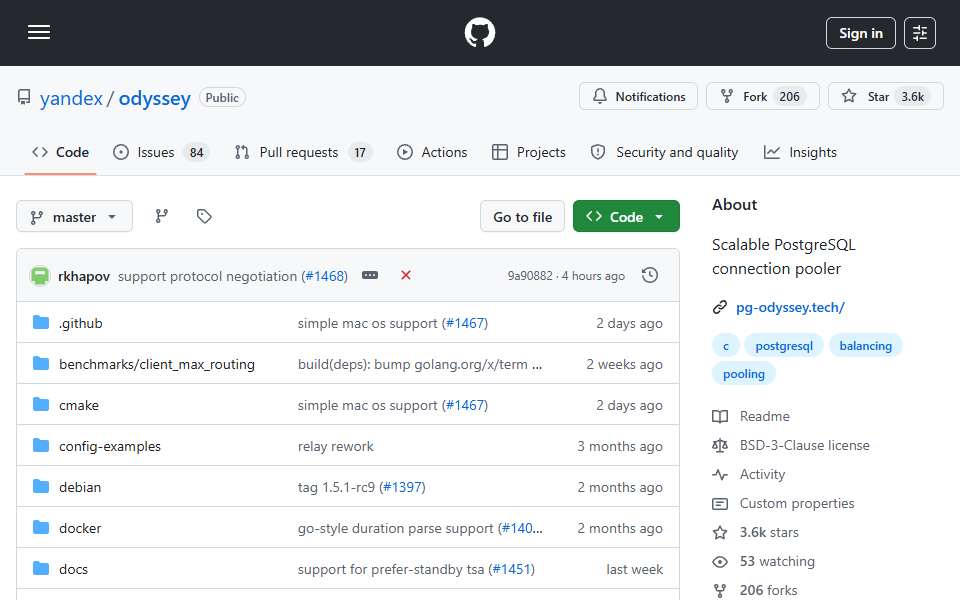Open the docker folder
Image resolution: width=960 pixels, height=600 pixels.
click(x=80, y=528)
